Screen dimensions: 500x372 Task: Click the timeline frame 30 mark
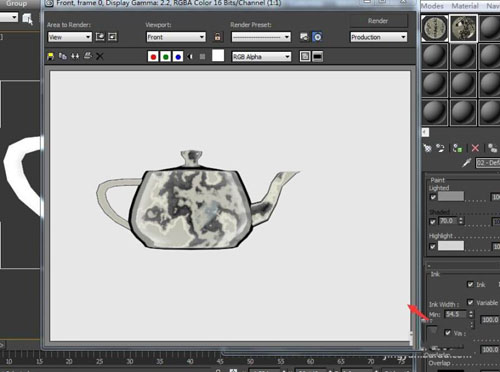point(129,361)
